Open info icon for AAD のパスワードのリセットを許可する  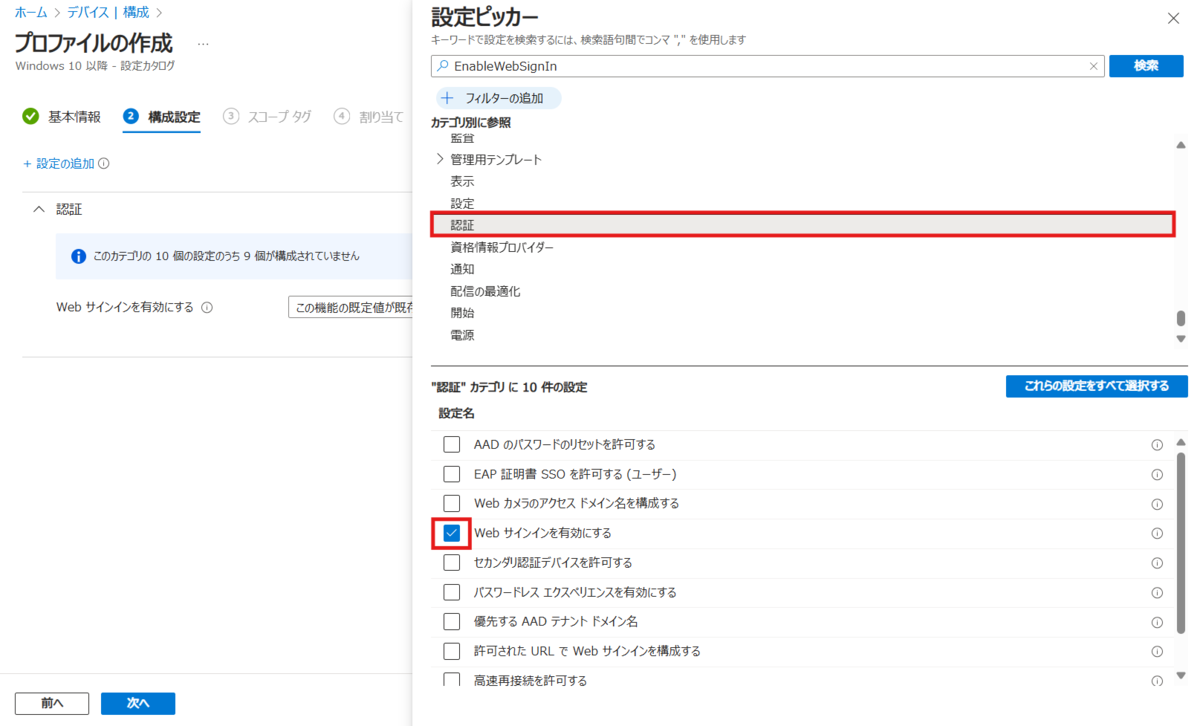tap(1157, 445)
